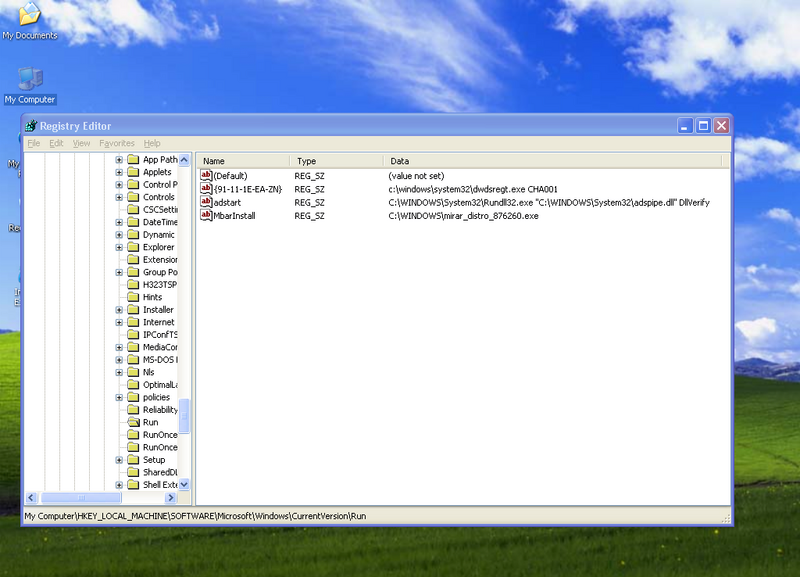Click the folder icon of the MediaCon key
This screenshot has width=800, height=577.
[x=133, y=347]
